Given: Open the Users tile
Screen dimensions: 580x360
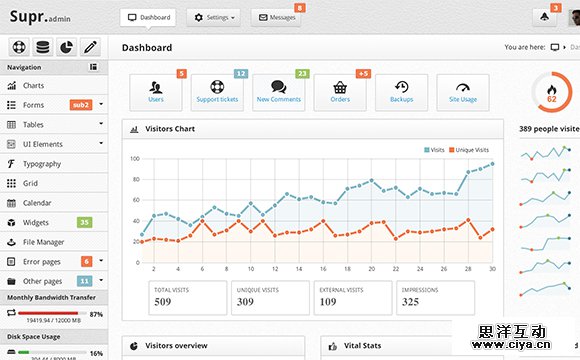Looking at the screenshot, I should tap(156, 92).
